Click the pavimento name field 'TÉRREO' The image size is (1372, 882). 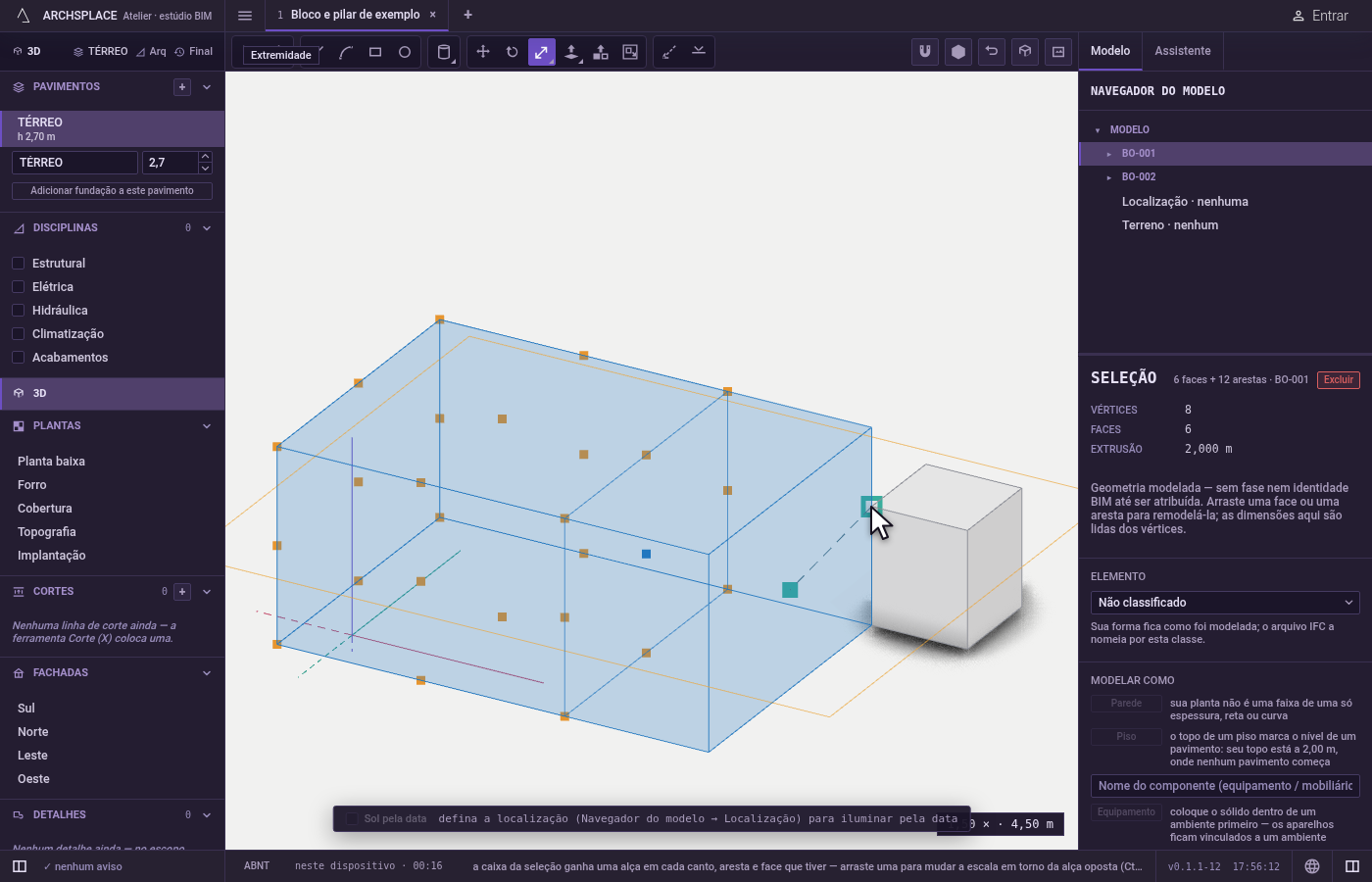click(74, 163)
